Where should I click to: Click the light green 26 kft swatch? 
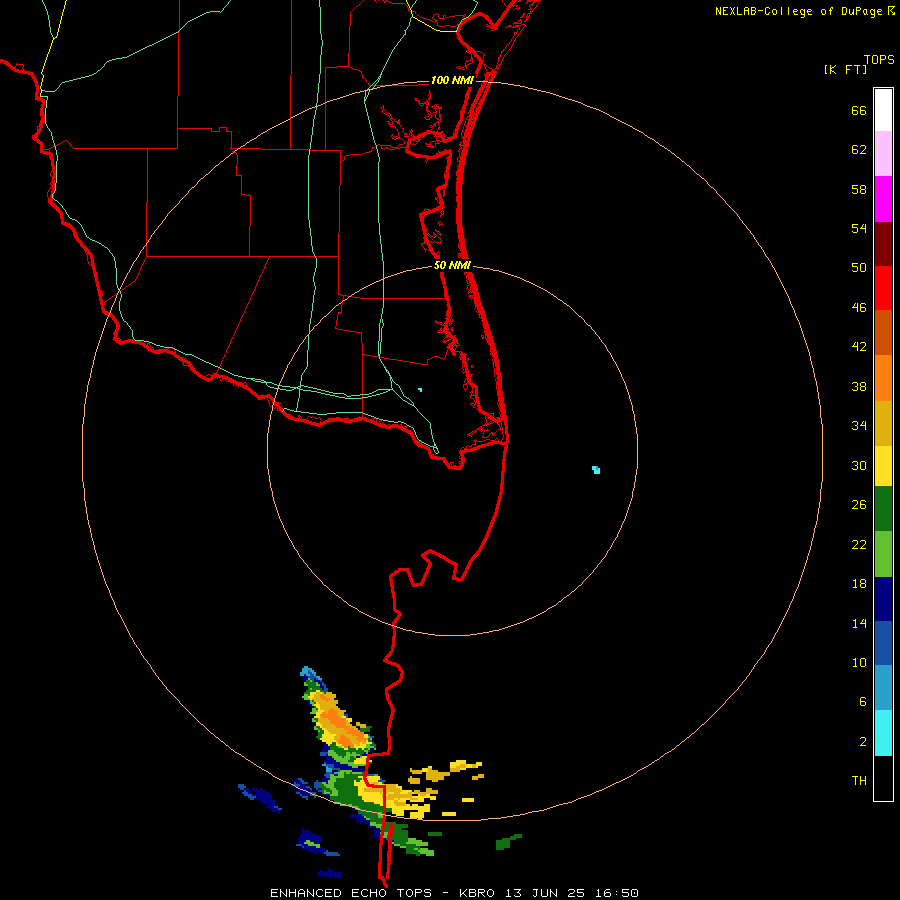pos(883,554)
